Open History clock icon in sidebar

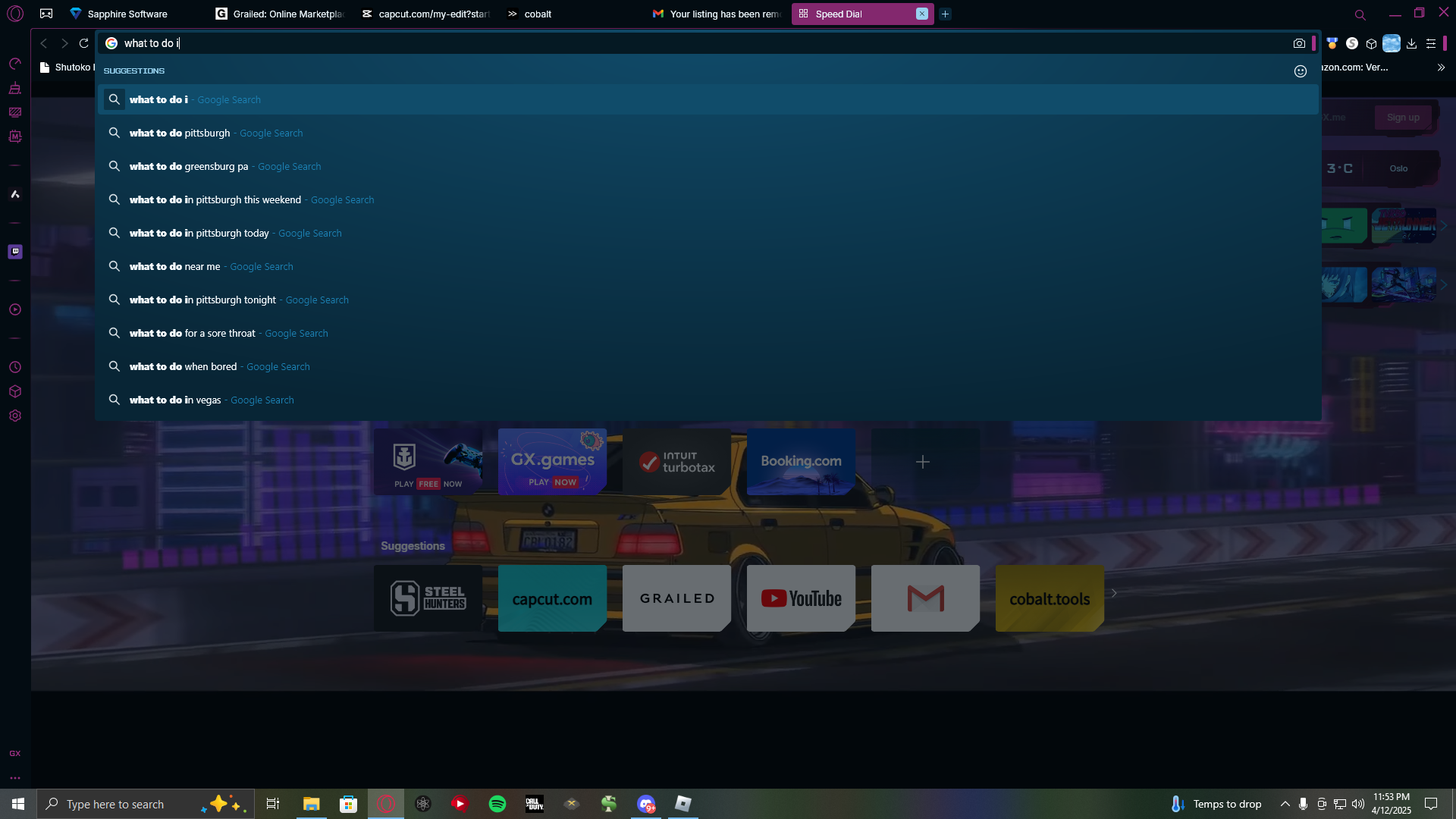point(15,367)
